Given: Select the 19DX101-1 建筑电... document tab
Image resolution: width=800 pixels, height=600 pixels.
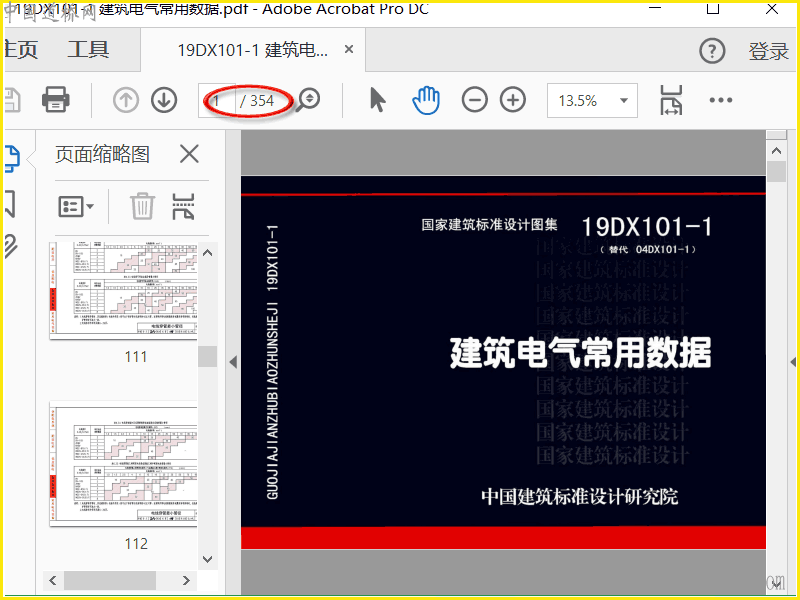Looking at the screenshot, I should [253, 50].
